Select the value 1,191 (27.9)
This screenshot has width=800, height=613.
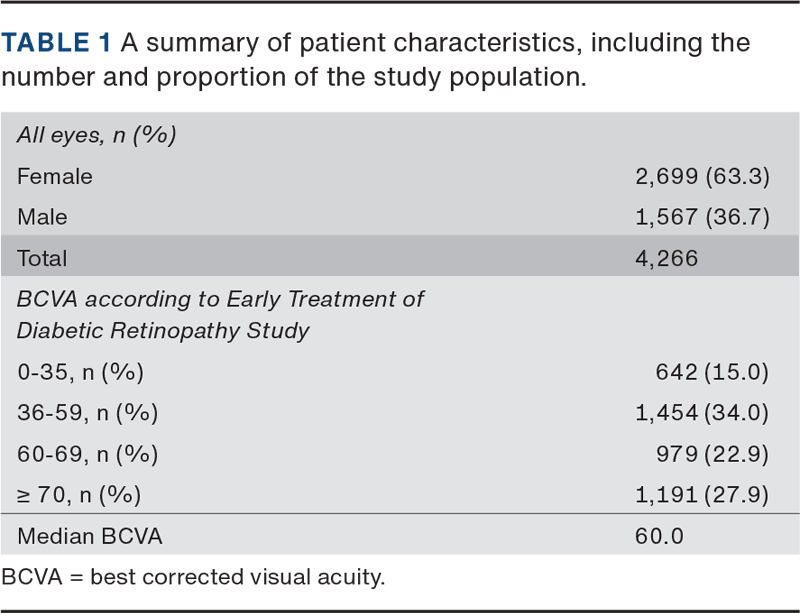(701, 495)
